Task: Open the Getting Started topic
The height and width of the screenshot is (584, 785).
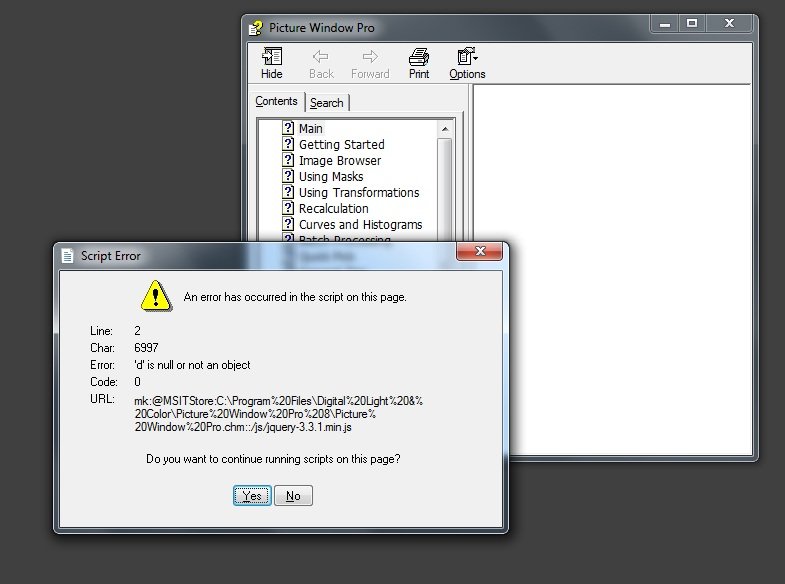Action: [342, 145]
